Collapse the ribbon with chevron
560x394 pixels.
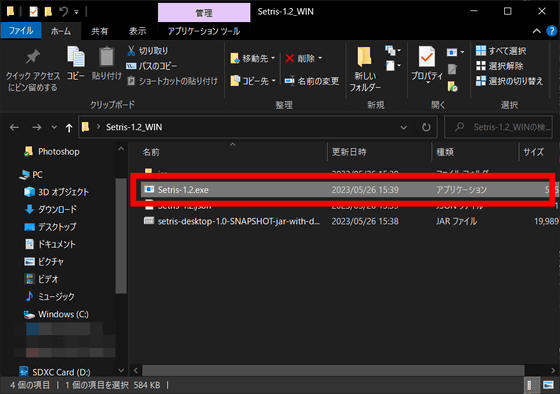pyautogui.click(x=536, y=31)
